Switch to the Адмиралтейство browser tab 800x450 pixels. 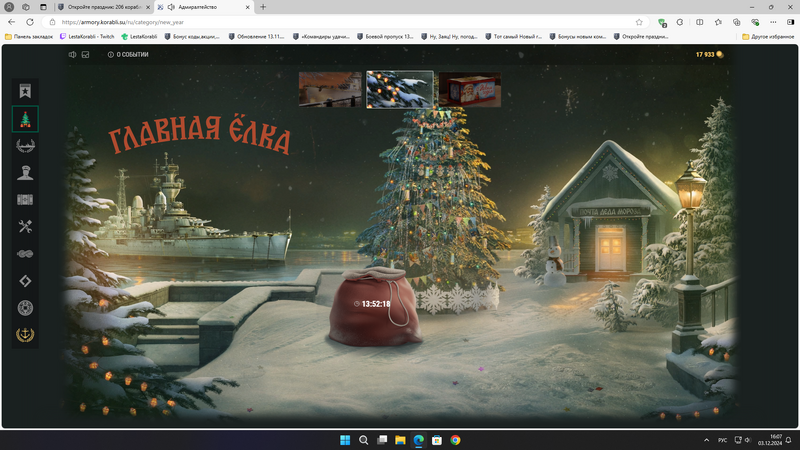pyautogui.click(x=204, y=7)
